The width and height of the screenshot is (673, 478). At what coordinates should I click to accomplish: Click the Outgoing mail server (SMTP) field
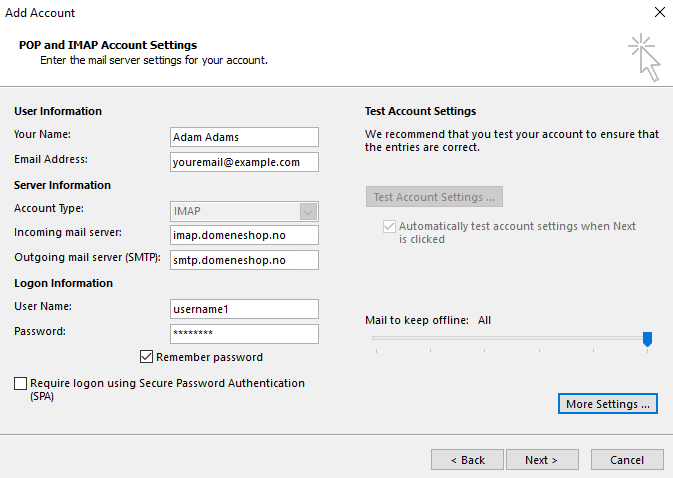point(244,260)
